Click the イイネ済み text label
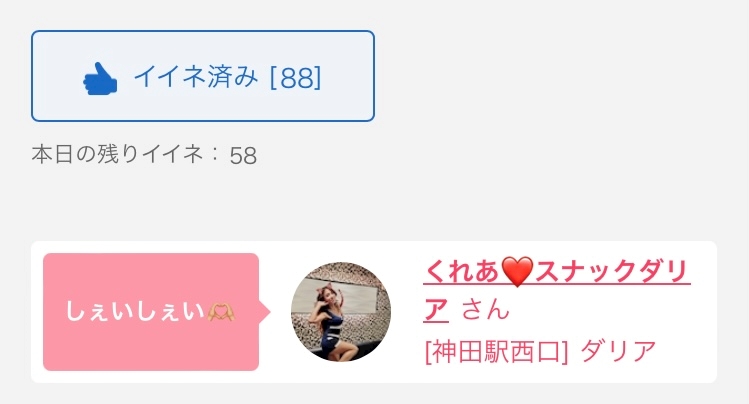The height and width of the screenshot is (404, 749). pyautogui.click(x=196, y=77)
